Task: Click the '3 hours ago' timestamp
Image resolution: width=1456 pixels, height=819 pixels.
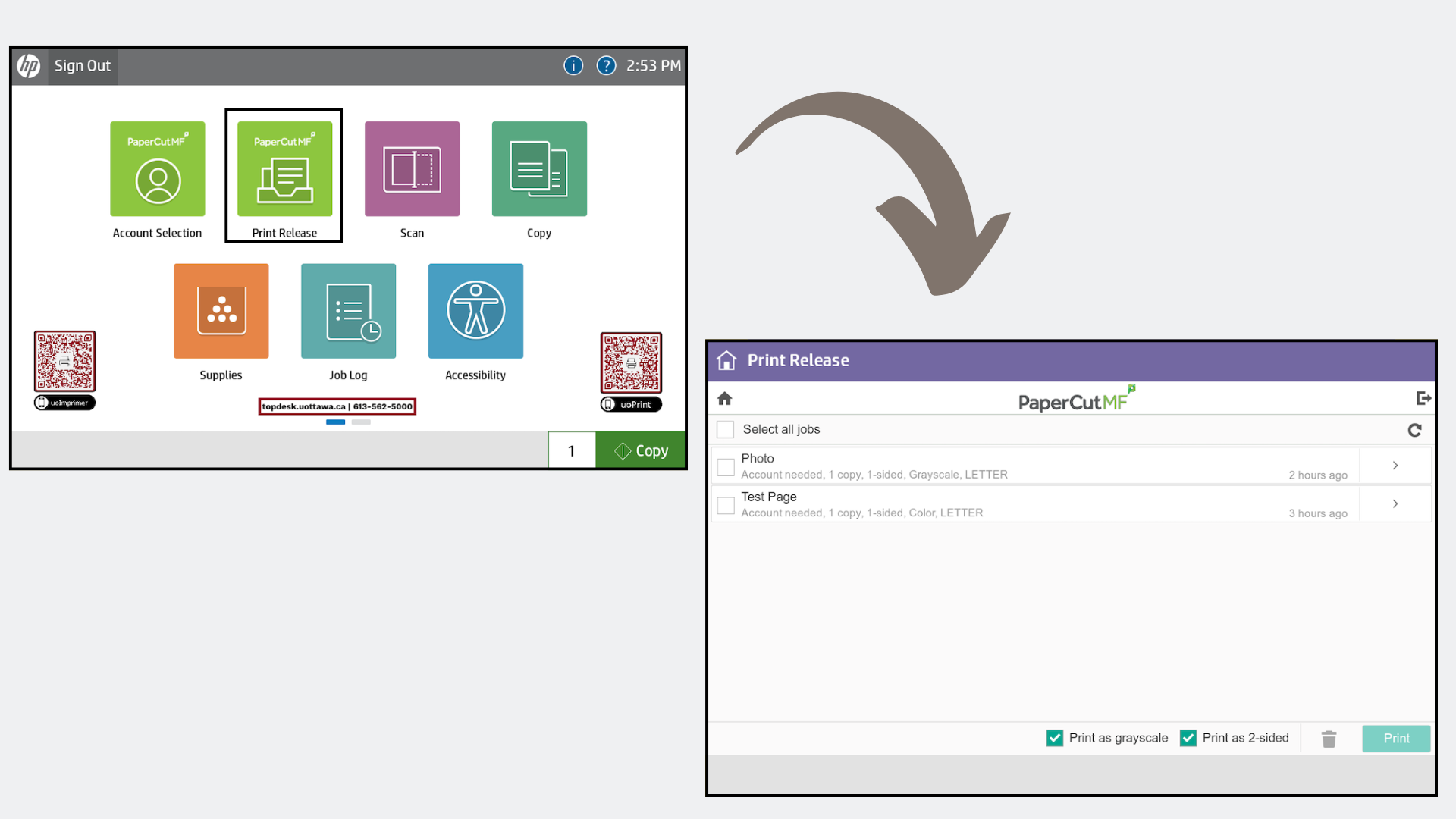Action: [1318, 513]
